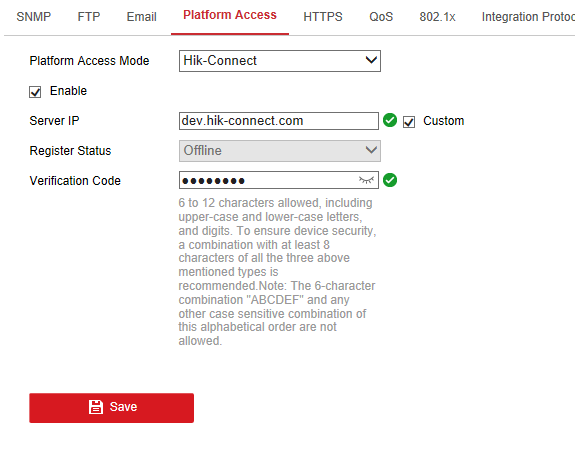Click the Server IP text field

click(279, 121)
